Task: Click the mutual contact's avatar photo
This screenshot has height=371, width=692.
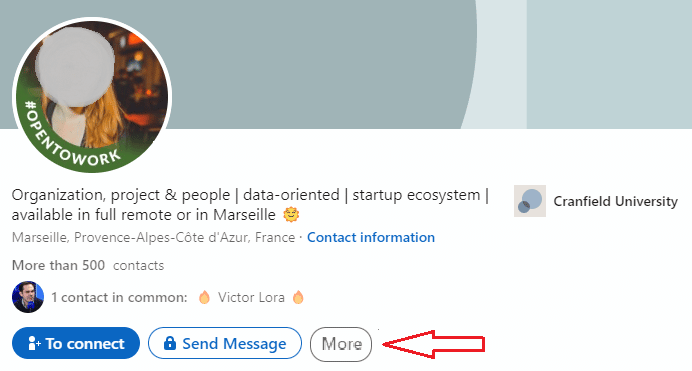Action: click(28, 297)
